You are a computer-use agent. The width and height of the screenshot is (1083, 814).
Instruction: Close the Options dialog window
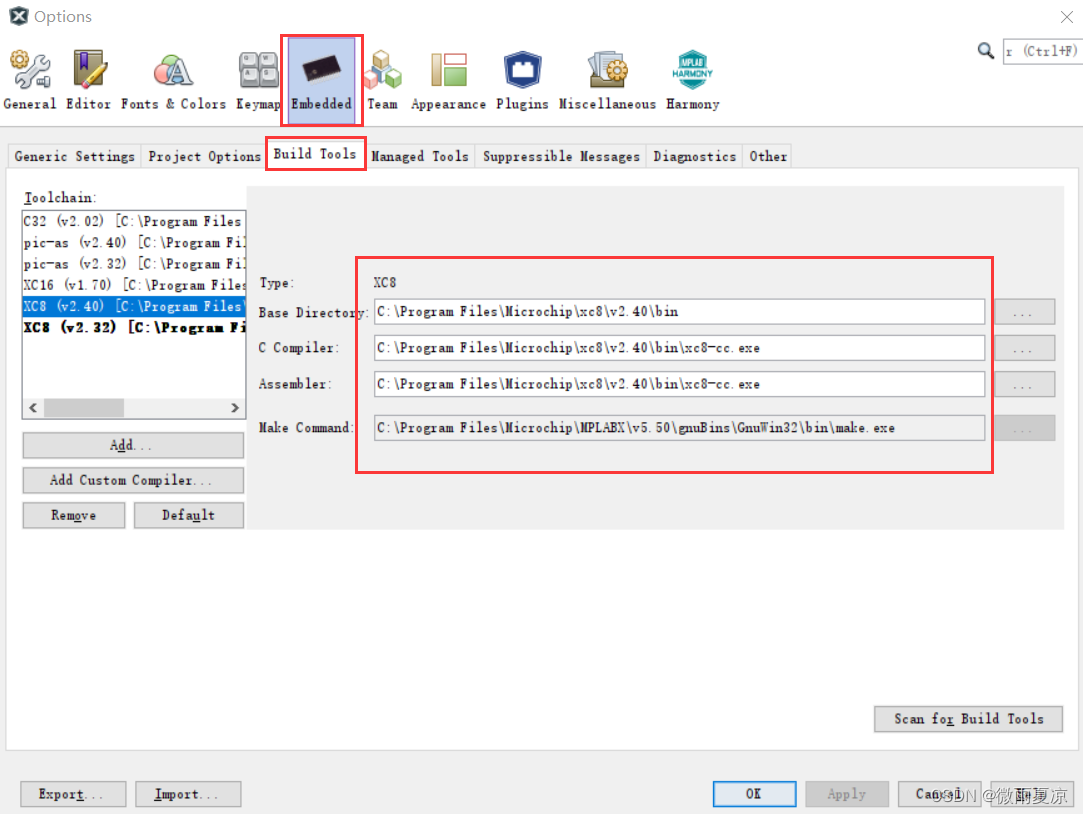pos(1066,17)
